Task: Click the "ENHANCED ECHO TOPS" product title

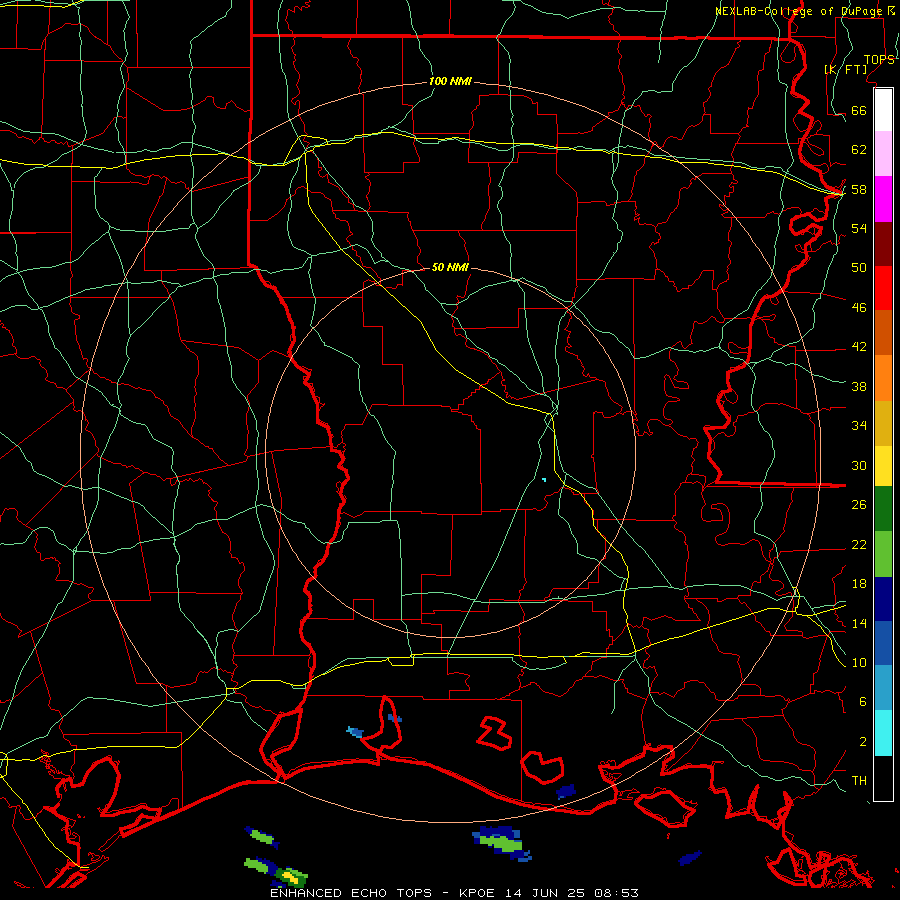Action: click(x=351, y=893)
